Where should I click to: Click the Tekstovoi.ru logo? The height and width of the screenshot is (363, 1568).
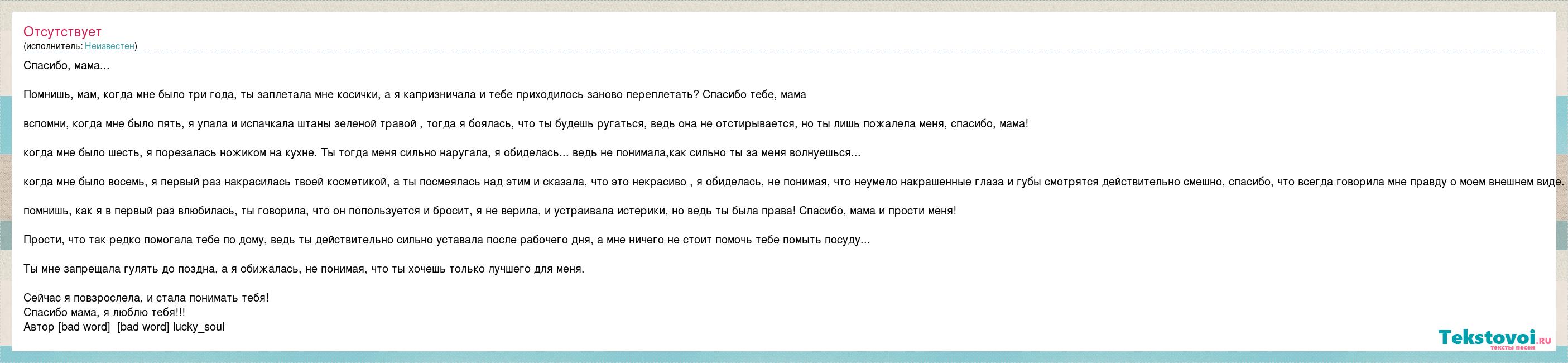click(1495, 339)
